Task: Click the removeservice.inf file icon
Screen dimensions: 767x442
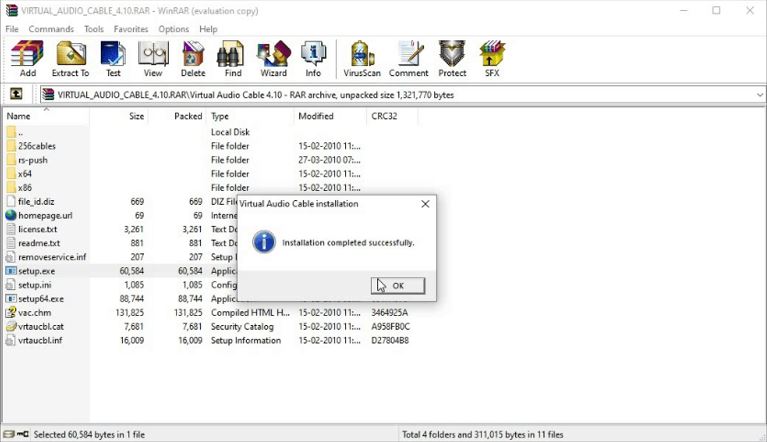Action: (11, 257)
